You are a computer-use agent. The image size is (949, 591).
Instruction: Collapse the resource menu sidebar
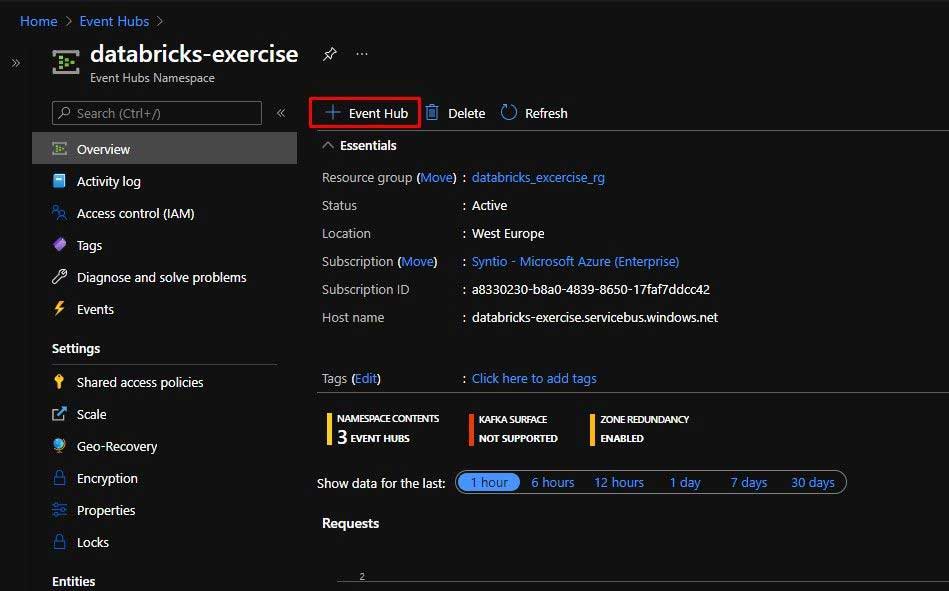(x=281, y=113)
